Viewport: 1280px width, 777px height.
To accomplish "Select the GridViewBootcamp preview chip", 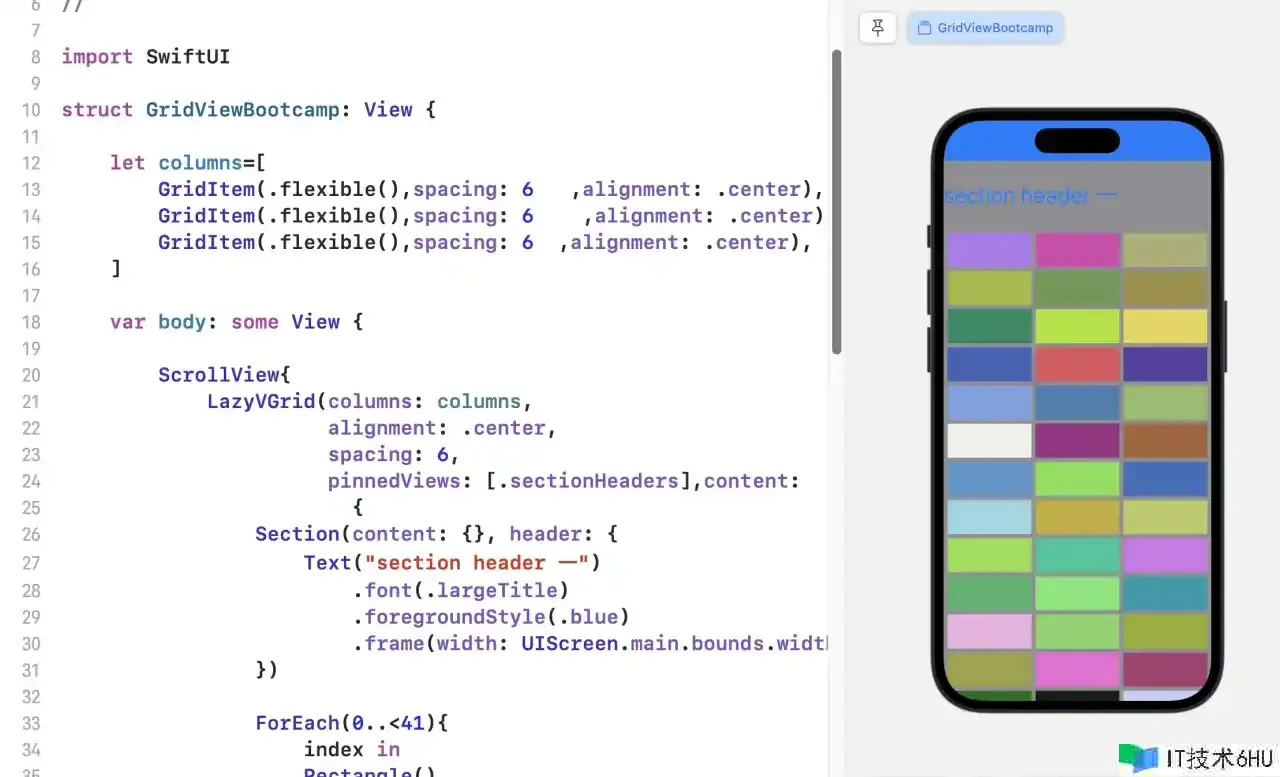I will click(x=985, y=28).
